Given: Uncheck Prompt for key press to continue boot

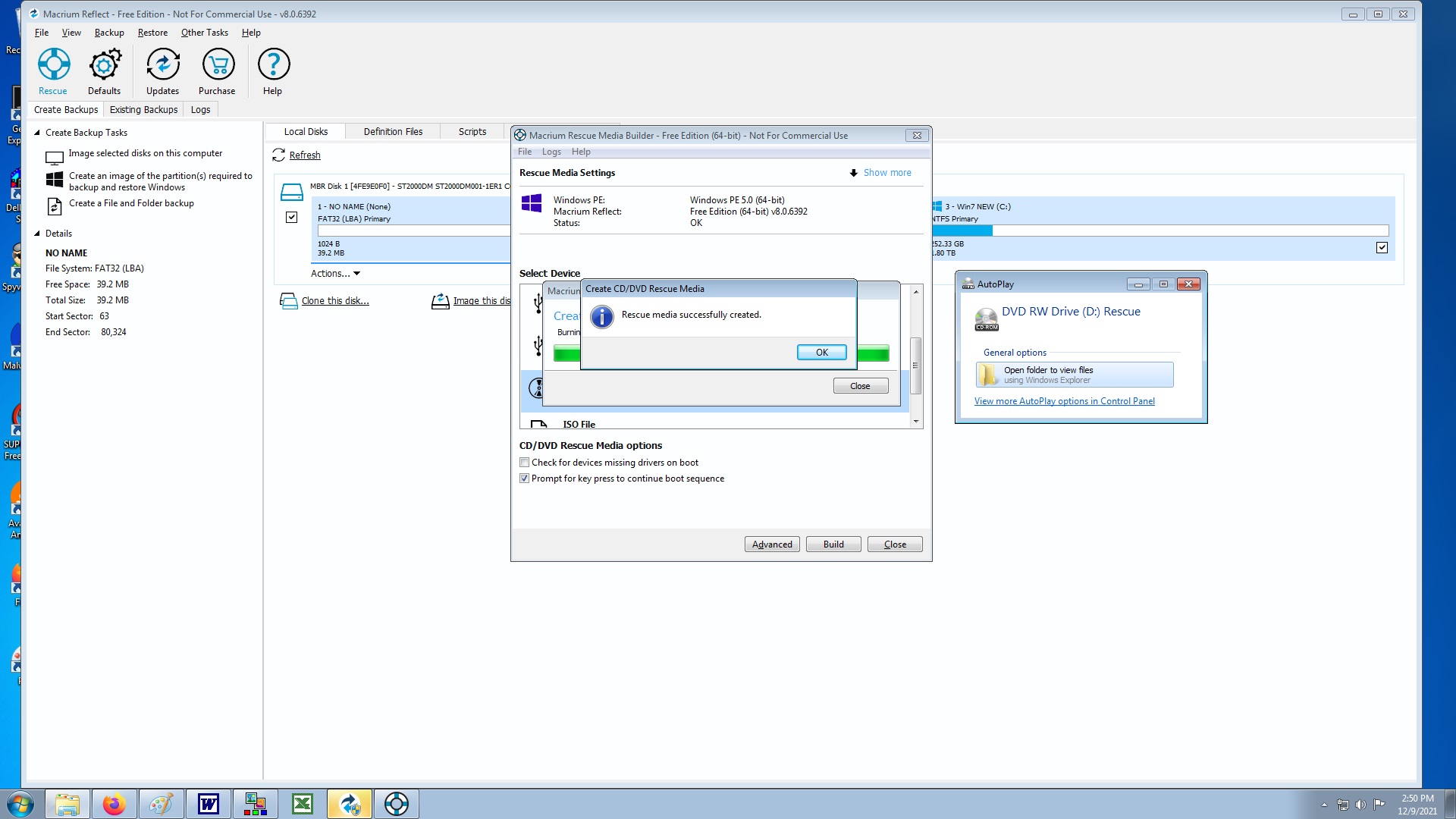Looking at the screenshot, I should pyautogui.click(x=524, y=479).
